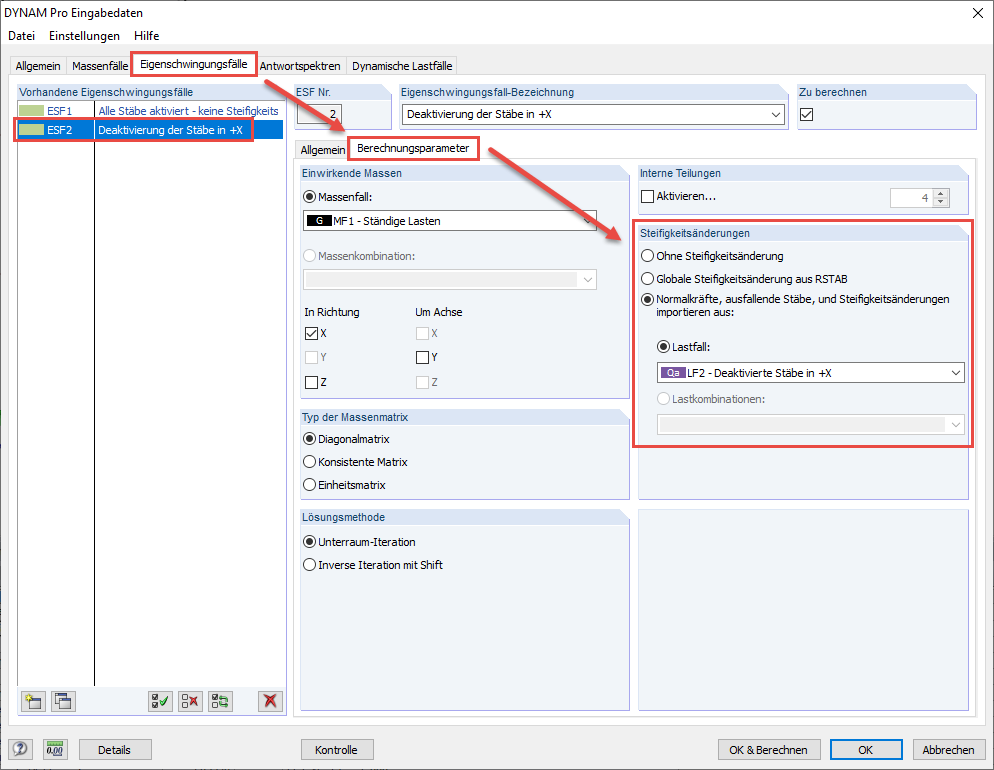Click ESF2 green color swatch
The image size is (994, 770).
31,130
